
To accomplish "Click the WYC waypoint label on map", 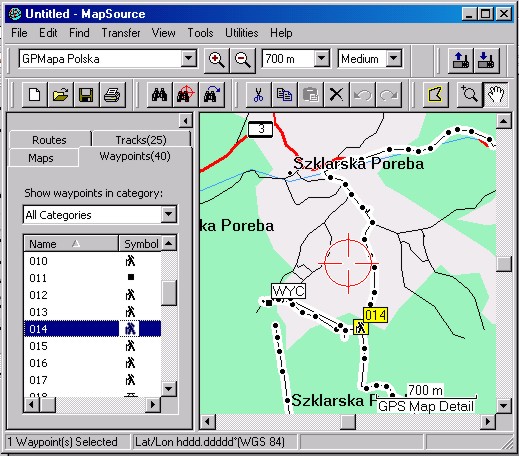I will (x=288, y=291).
